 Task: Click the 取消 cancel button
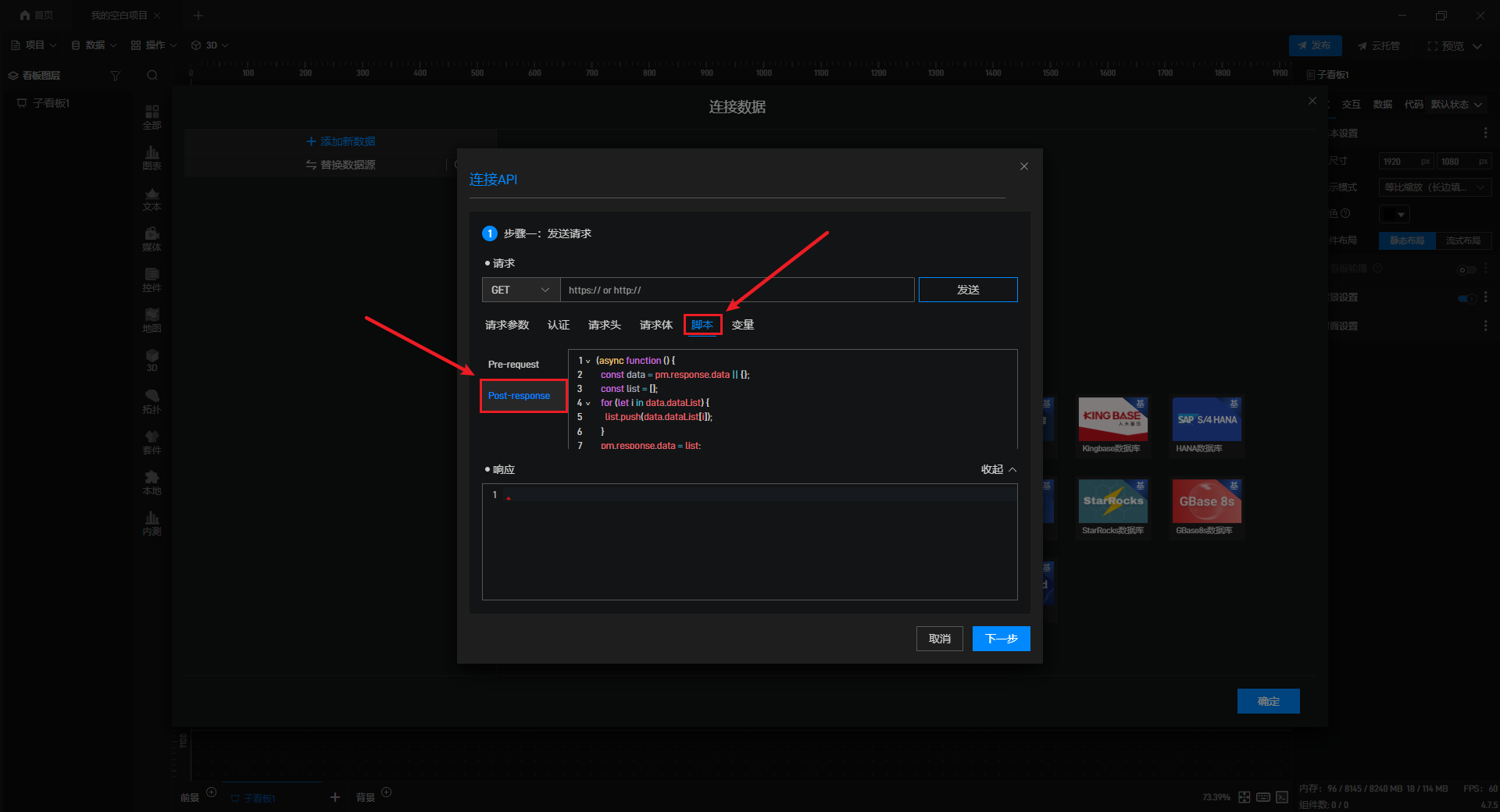coord(940,639)
